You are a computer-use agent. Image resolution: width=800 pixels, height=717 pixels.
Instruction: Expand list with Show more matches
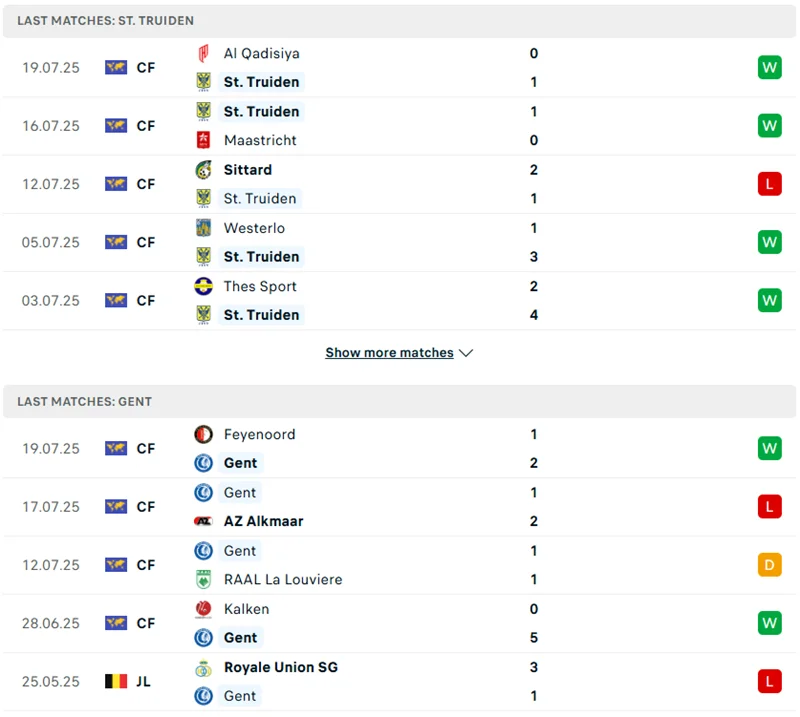389,353
